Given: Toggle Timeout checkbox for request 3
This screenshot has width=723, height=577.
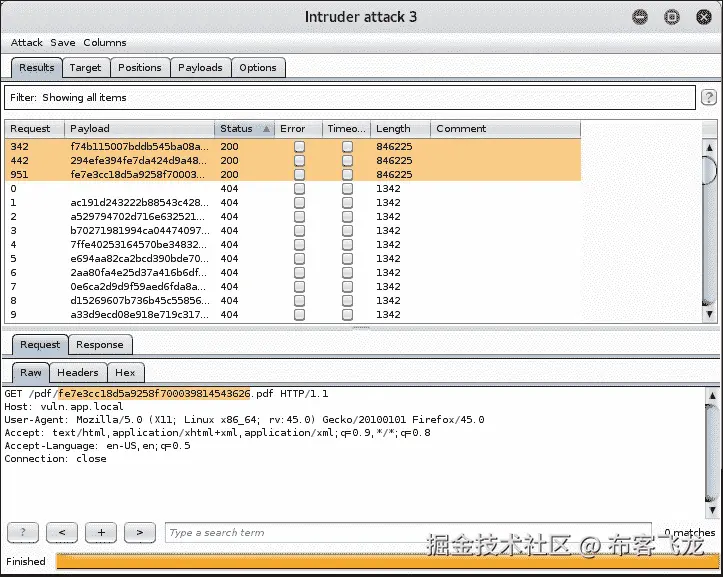Looking at the screenshot, I should pyautogui.click(x=347, y=231).
